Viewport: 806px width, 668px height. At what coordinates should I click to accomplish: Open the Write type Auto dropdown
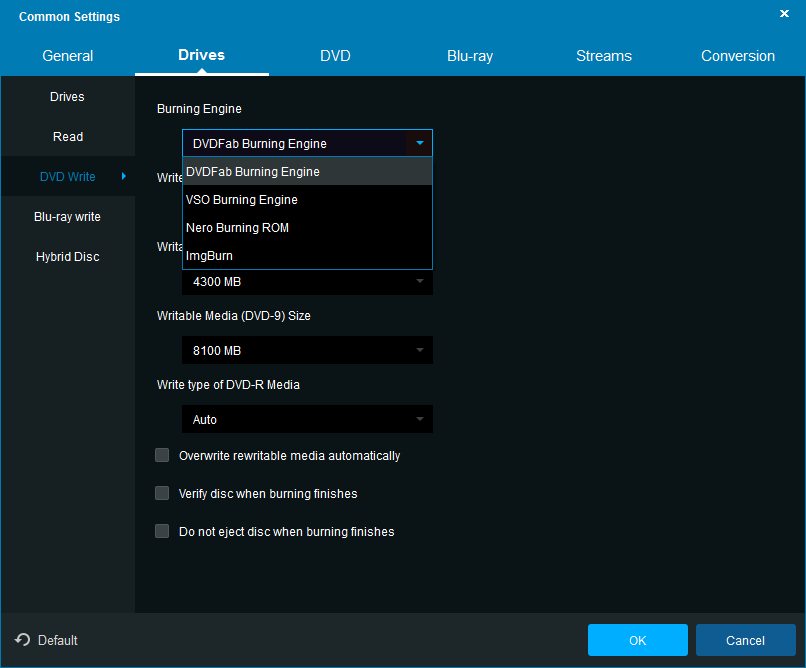pos(307,419)
